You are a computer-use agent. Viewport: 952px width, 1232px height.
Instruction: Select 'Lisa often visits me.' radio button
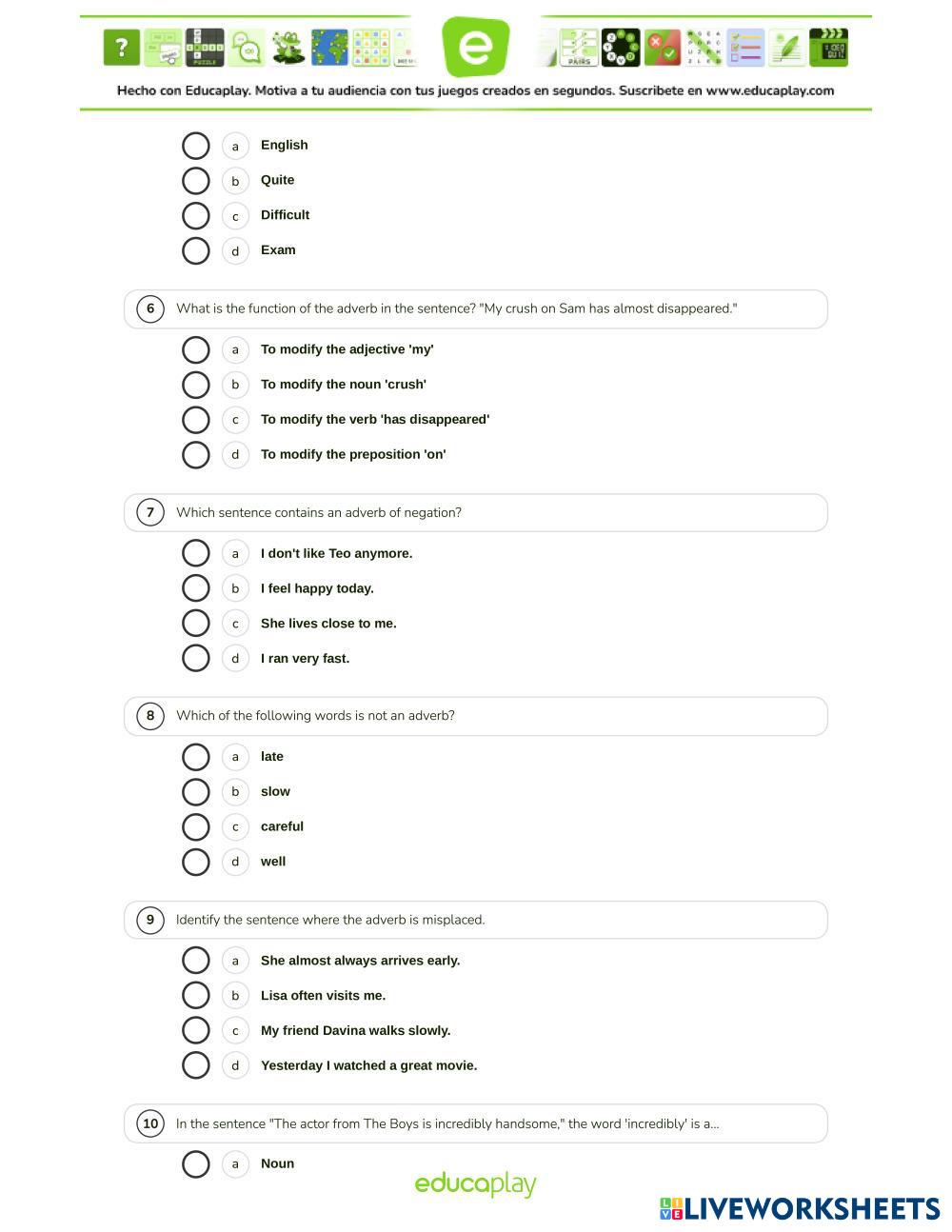pos(195,995)
